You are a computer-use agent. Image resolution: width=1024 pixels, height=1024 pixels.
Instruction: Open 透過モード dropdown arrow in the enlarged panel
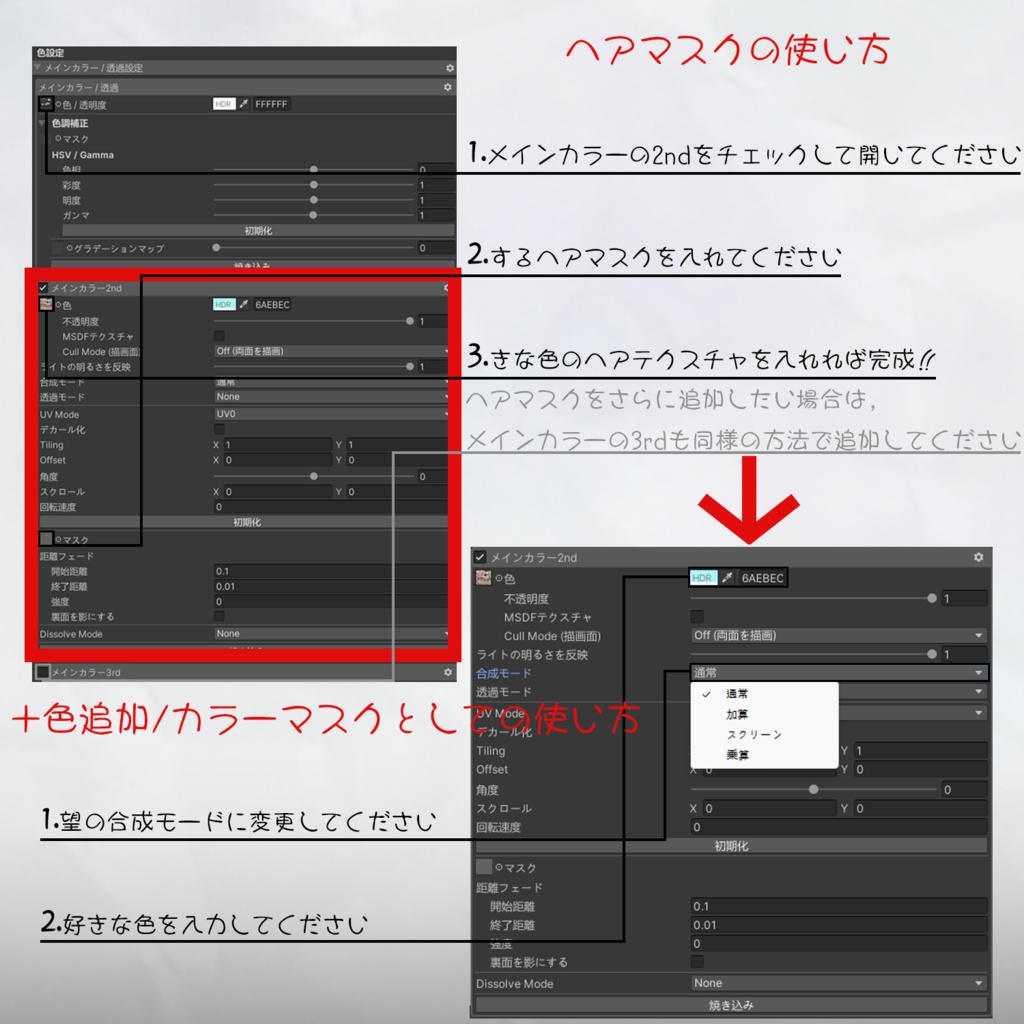978,692
